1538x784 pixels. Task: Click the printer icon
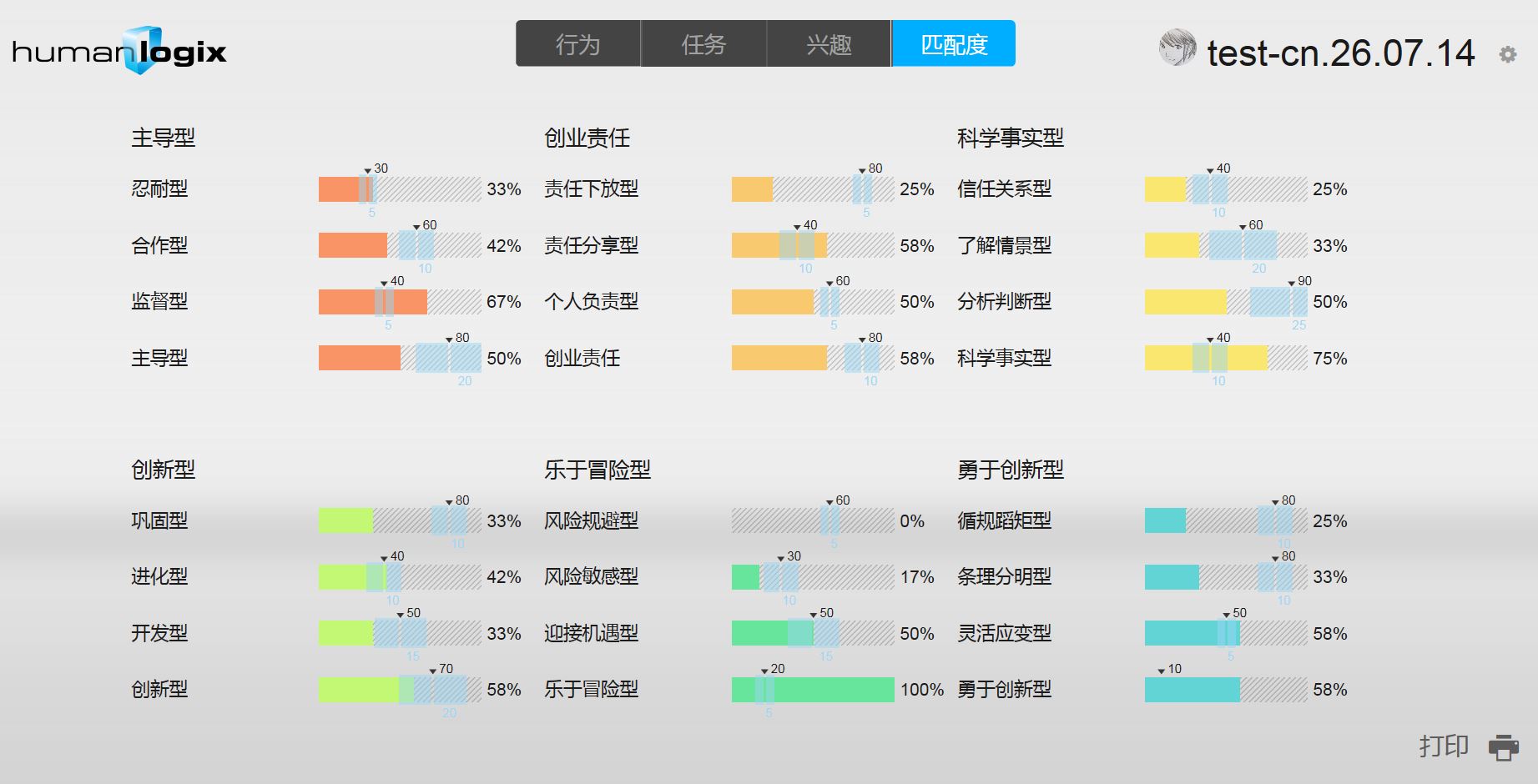pos(1503,746)
